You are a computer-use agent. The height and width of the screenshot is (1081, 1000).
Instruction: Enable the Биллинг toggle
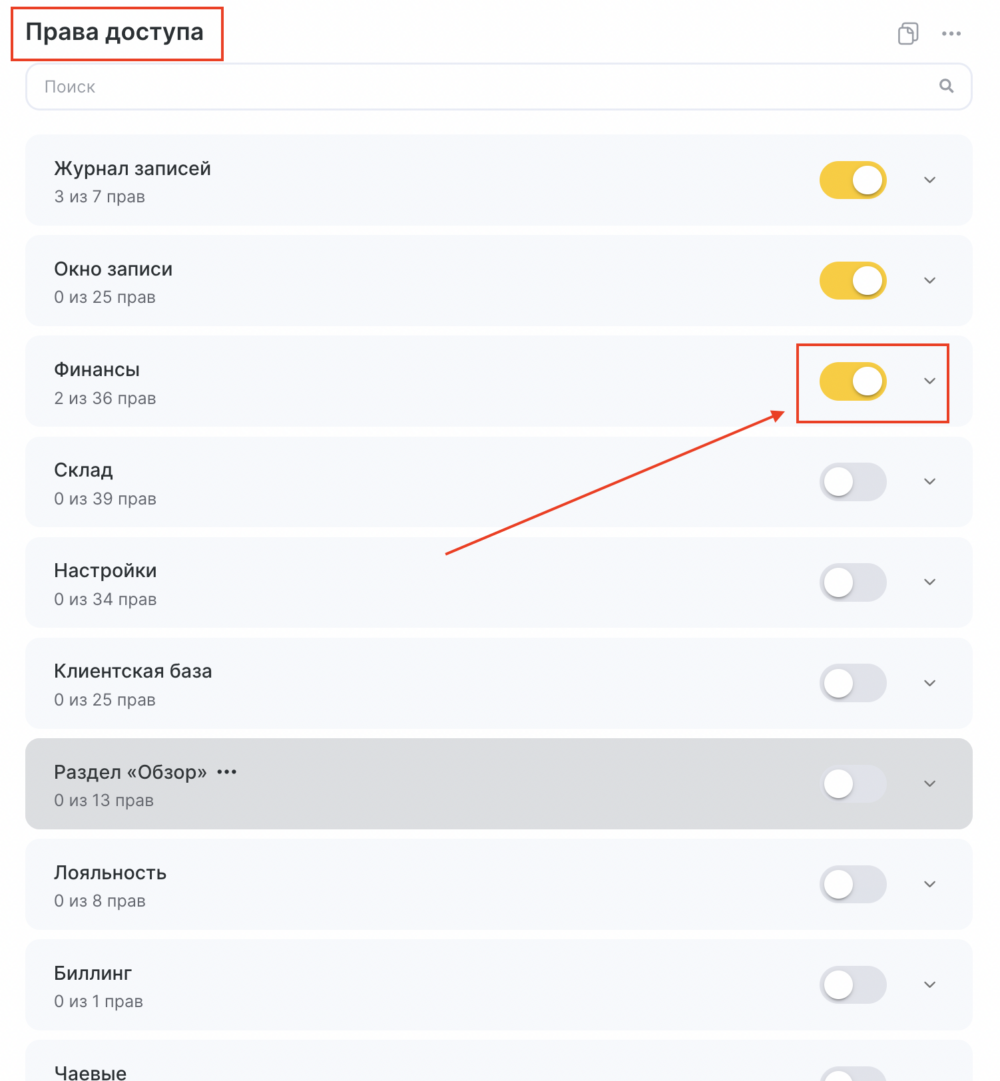(x=853, y=984)
